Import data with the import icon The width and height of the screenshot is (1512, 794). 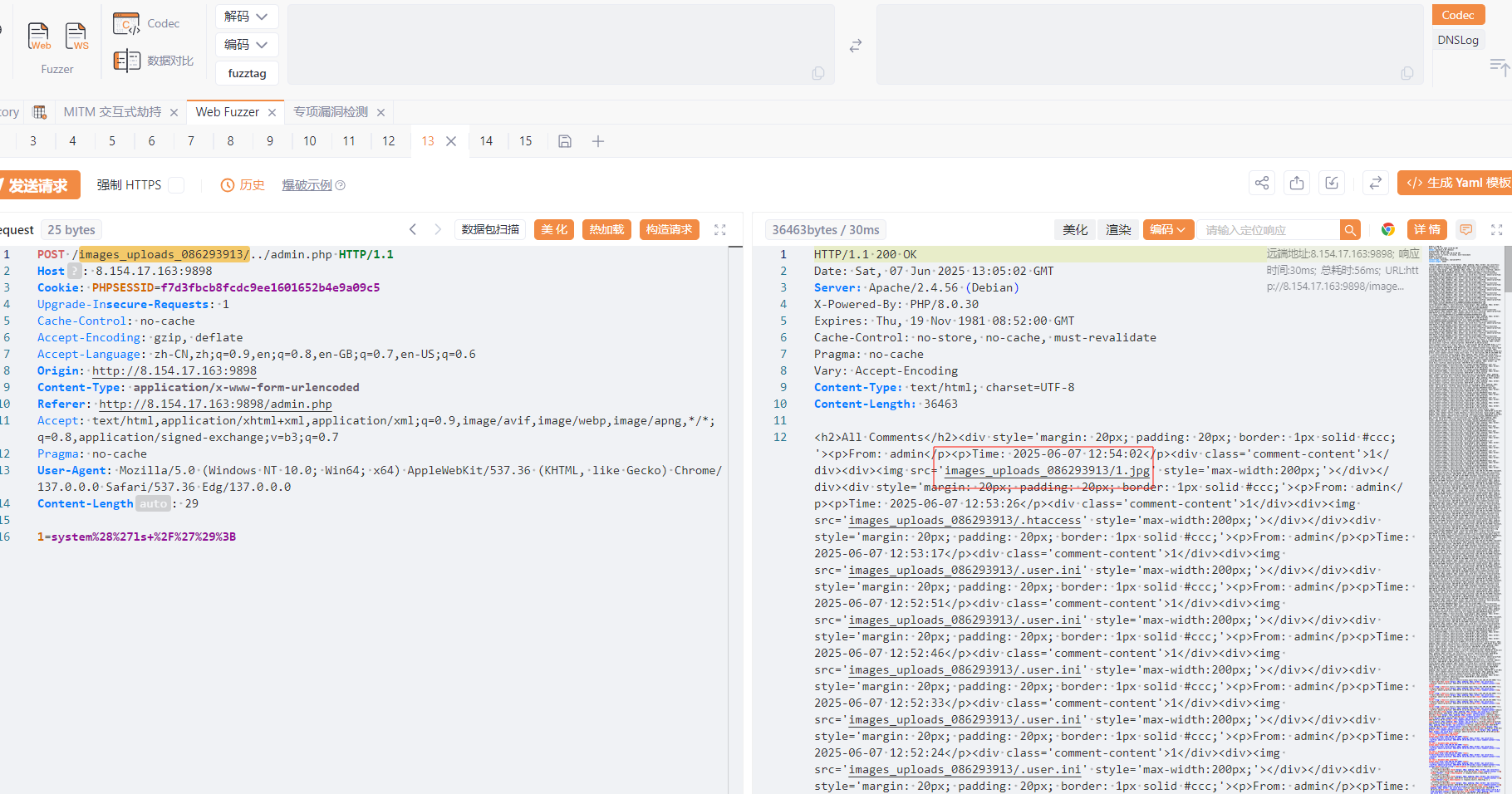click(x=1332, y=184)
